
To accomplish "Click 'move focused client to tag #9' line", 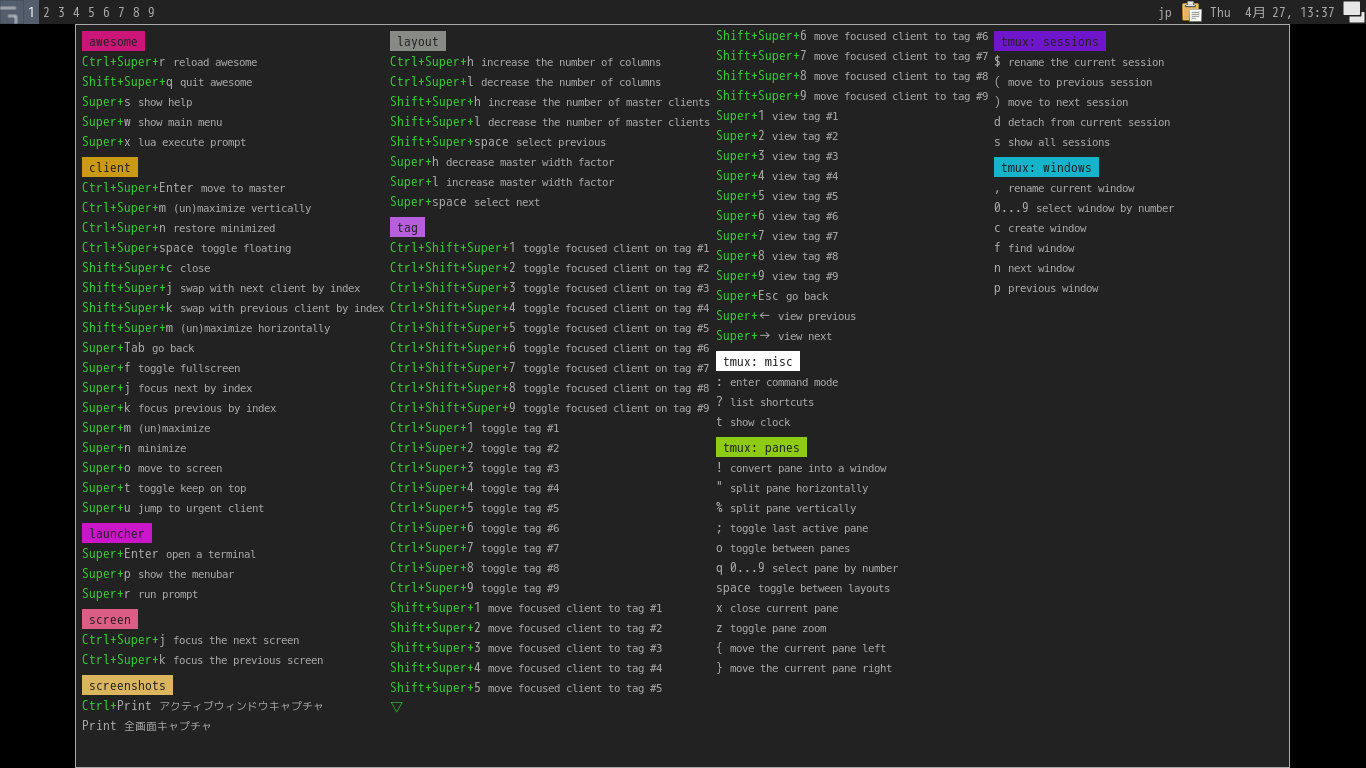I will [852, 96].
